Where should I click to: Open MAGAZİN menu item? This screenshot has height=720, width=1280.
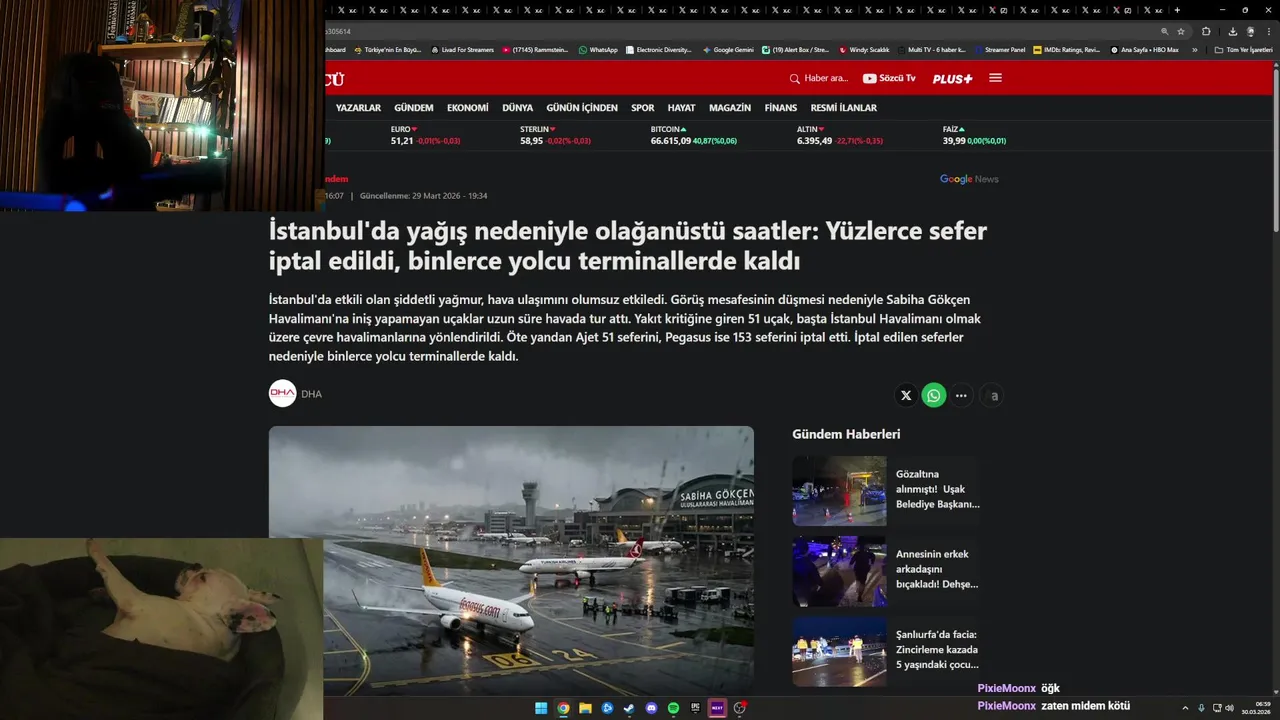730,108
